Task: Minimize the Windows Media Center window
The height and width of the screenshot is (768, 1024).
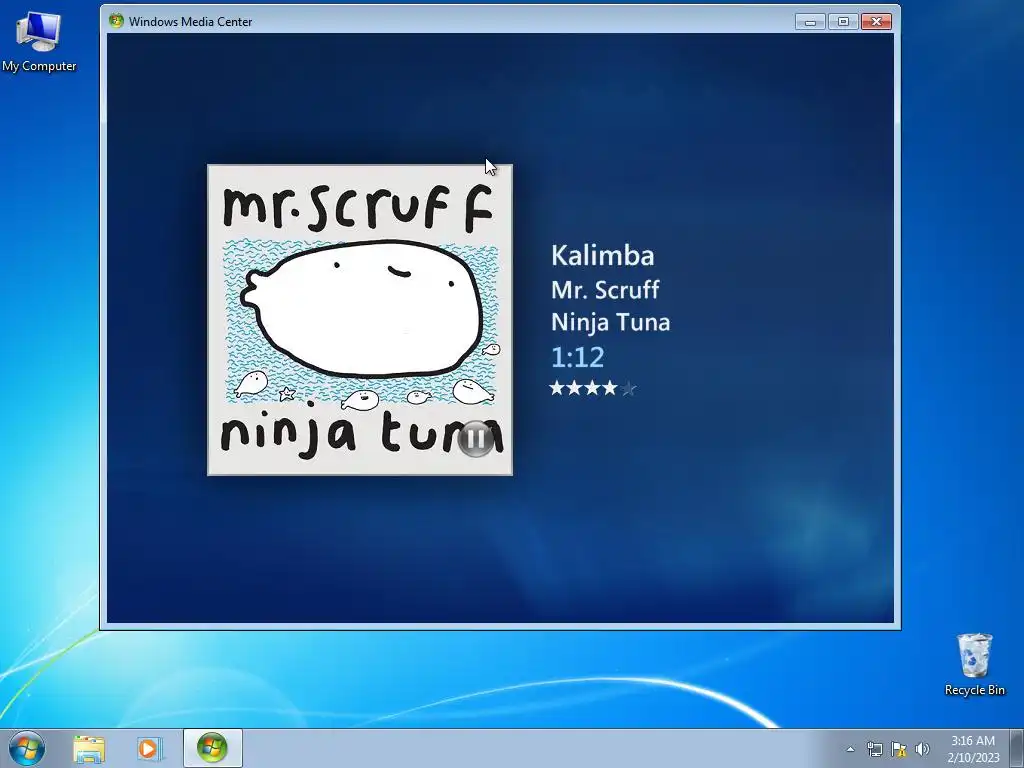Action: (810, 22)
